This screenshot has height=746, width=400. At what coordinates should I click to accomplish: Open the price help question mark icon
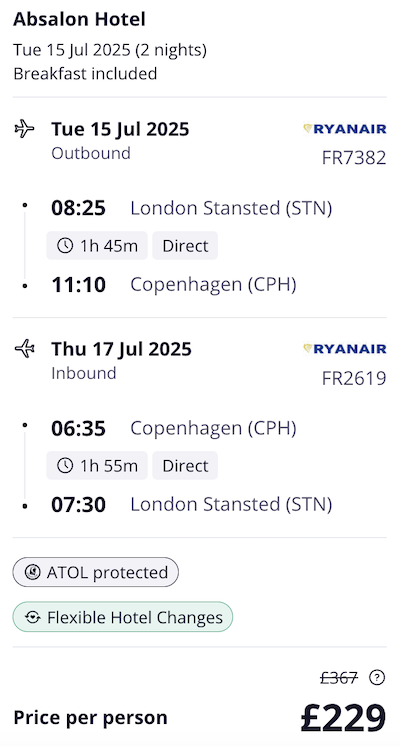(377, 677)
